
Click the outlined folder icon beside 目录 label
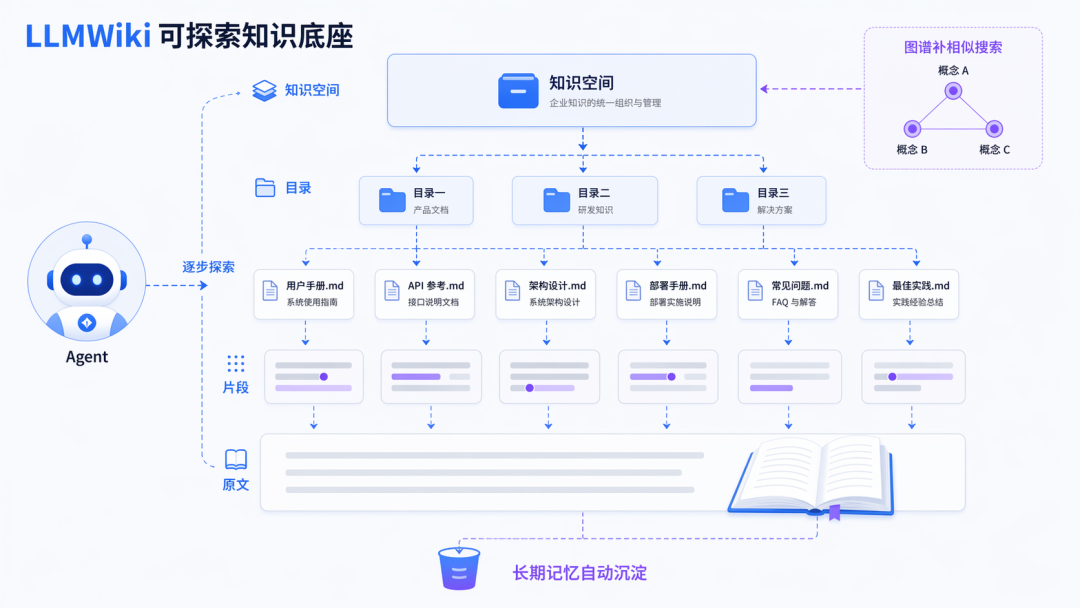click(x=265, y=187)
